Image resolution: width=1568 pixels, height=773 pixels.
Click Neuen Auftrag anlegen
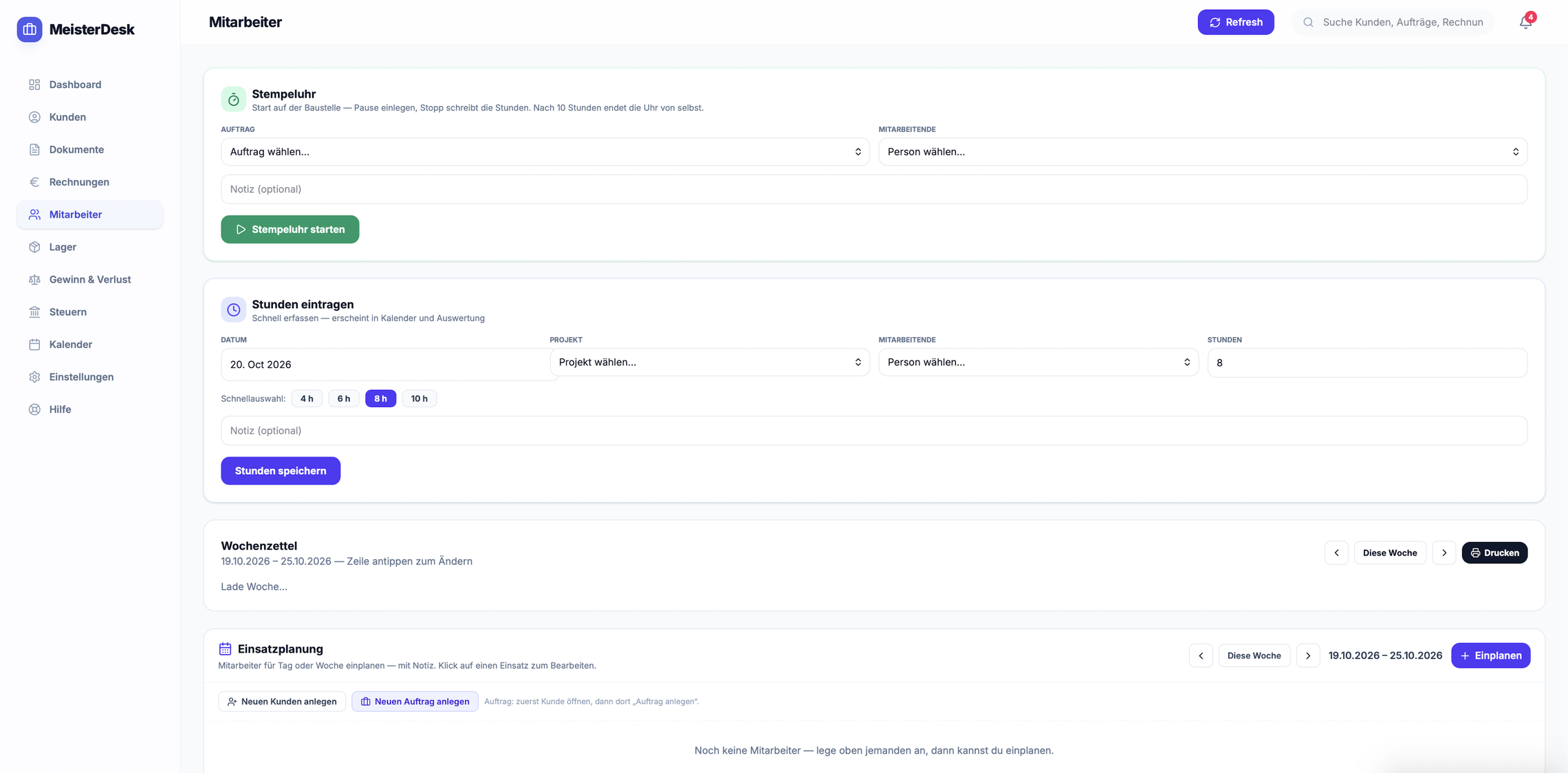[x=415, y=701]
